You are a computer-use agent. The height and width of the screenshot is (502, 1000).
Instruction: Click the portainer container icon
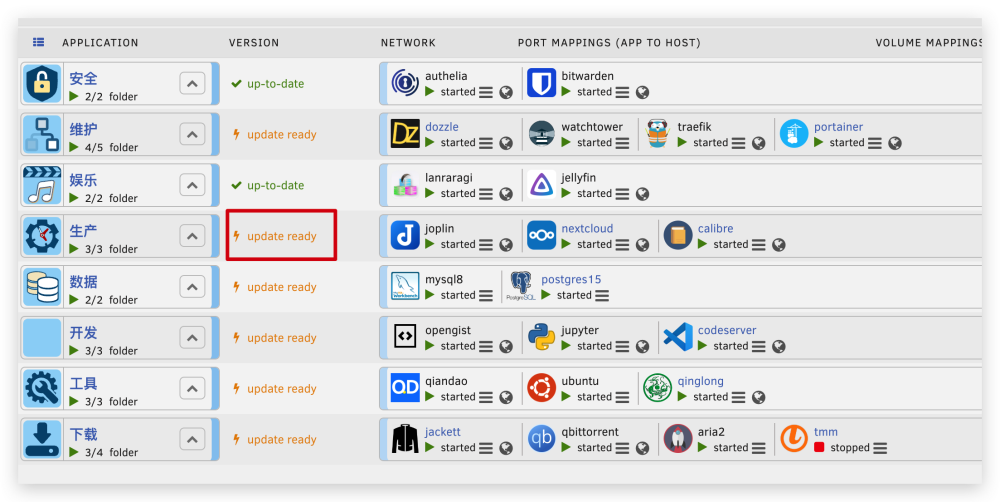(x=794, y=134)
